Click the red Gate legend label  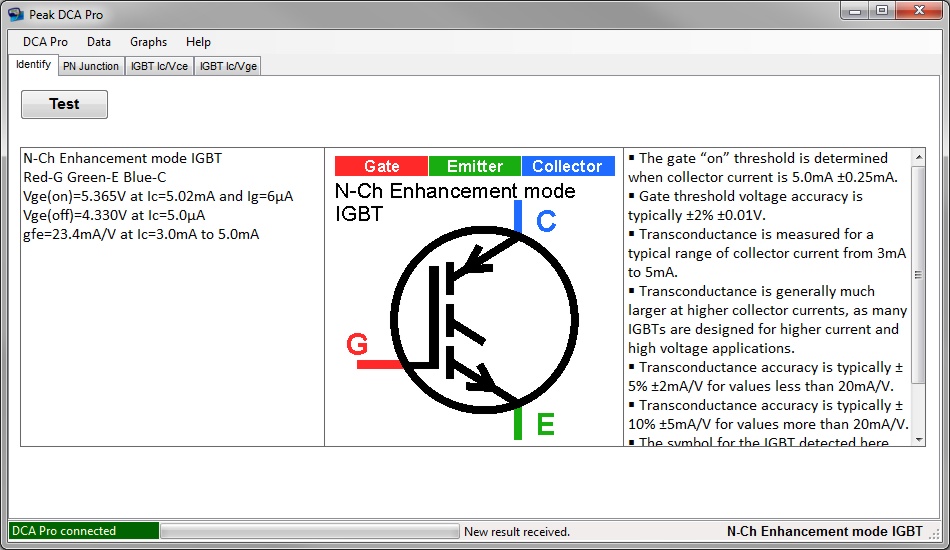382,166
